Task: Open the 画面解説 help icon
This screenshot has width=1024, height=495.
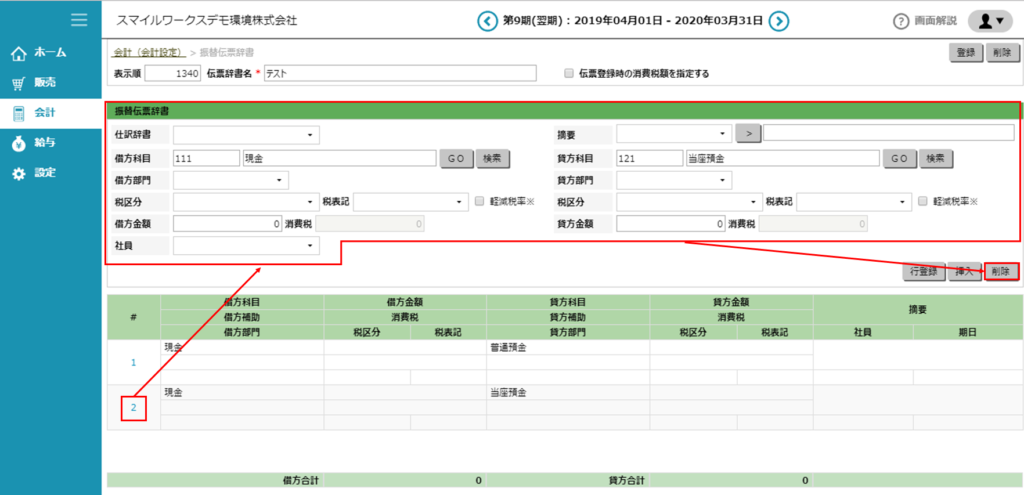Action: 901,21
